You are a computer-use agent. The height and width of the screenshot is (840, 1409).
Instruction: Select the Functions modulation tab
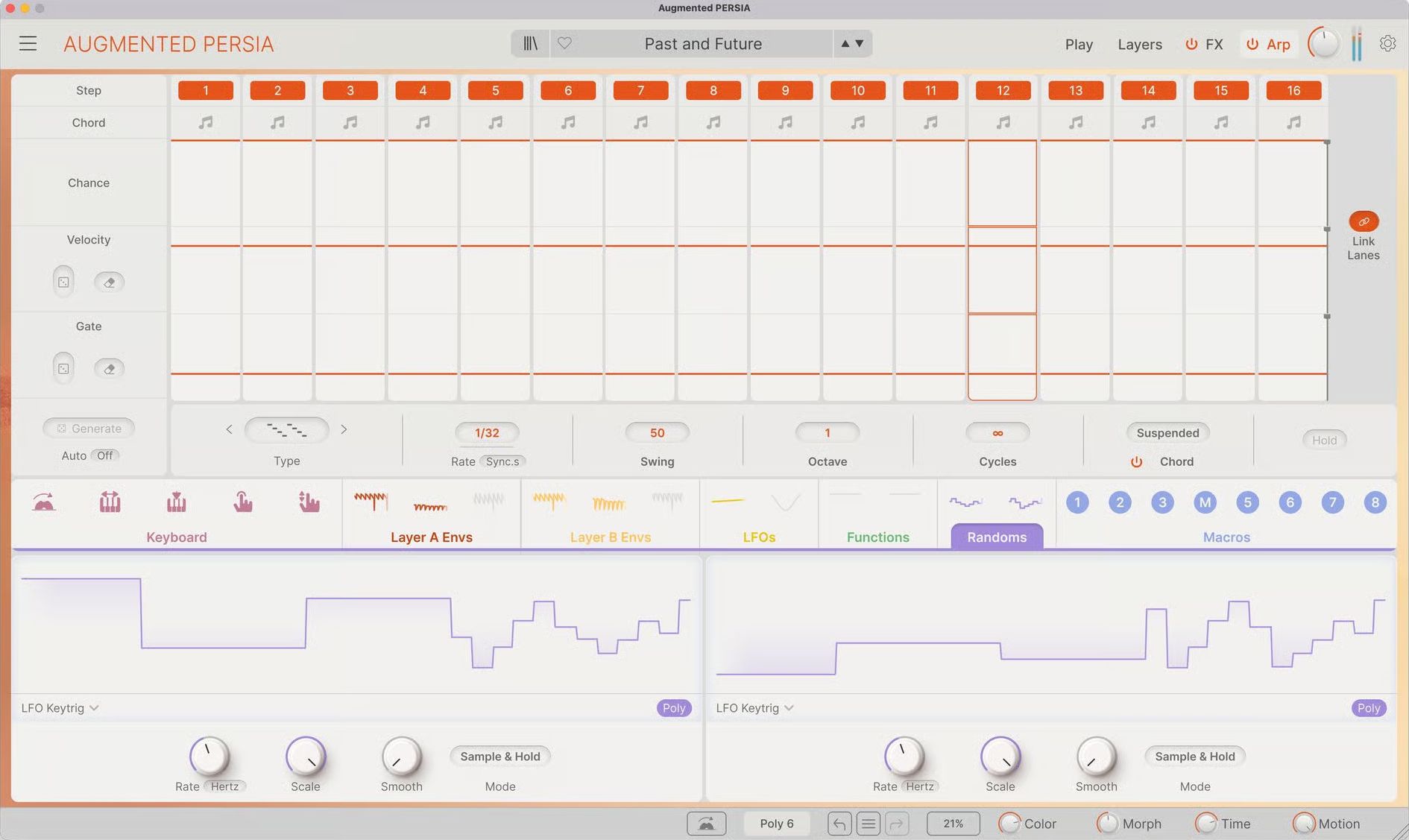[x=877, y=537]
